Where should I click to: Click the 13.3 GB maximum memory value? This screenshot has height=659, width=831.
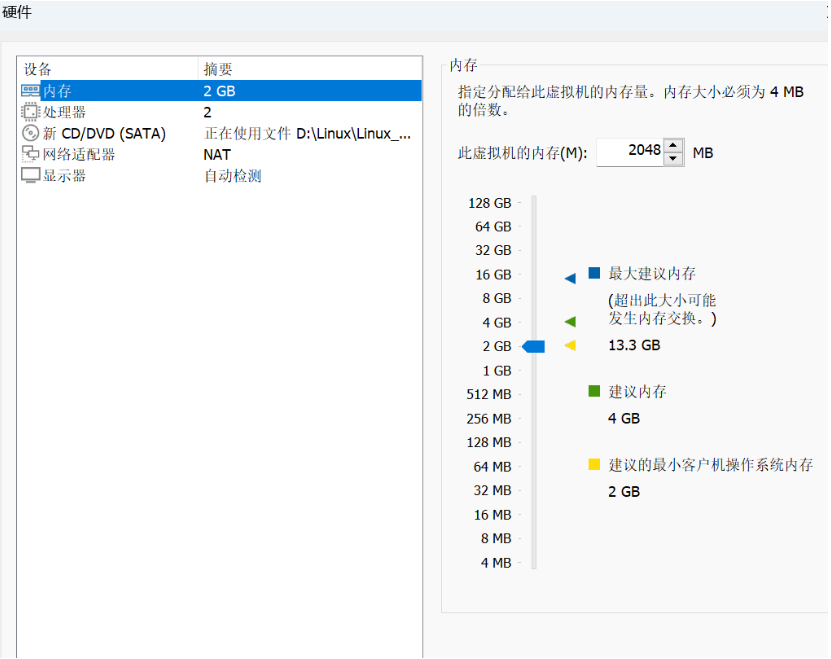[x=634, y=345]
